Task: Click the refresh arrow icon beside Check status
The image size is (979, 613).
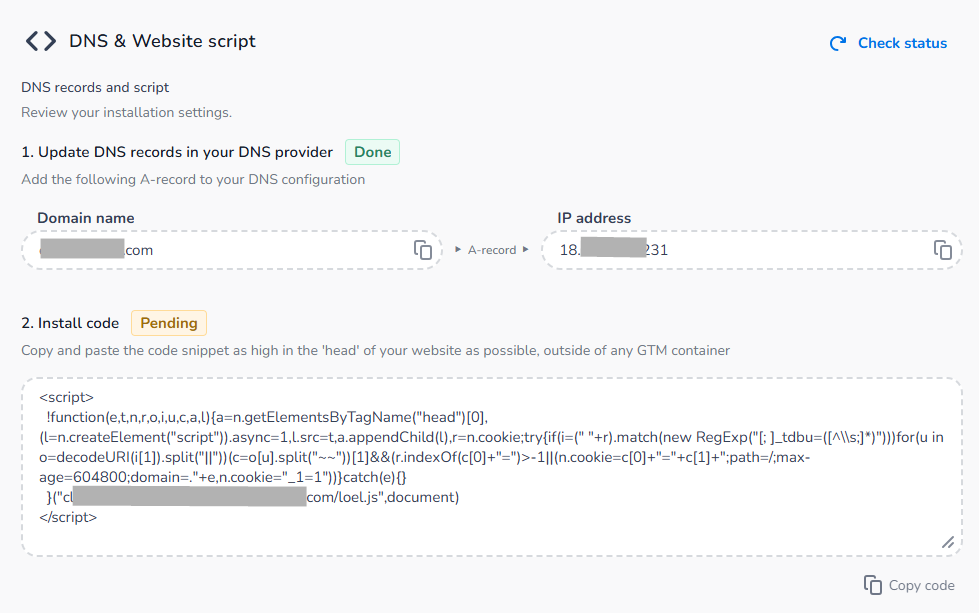Action: click(838, 43)
